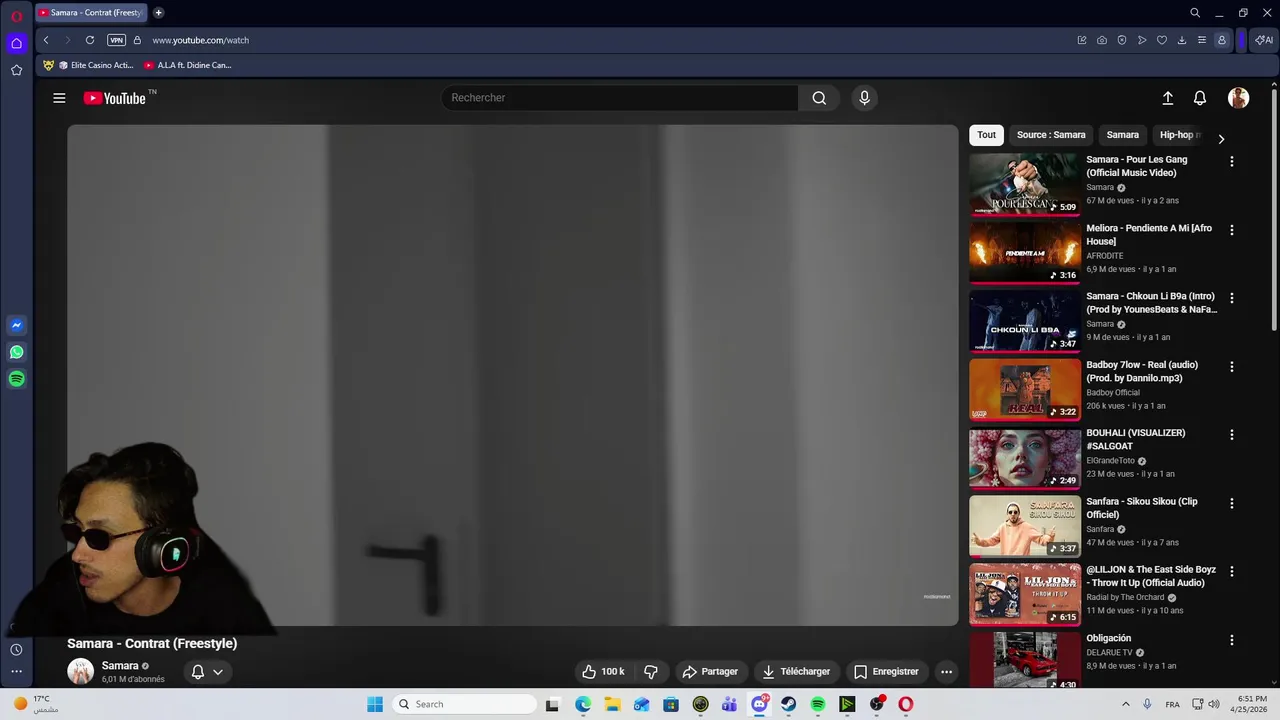Click the Rechercher search field

coord(620,98)
